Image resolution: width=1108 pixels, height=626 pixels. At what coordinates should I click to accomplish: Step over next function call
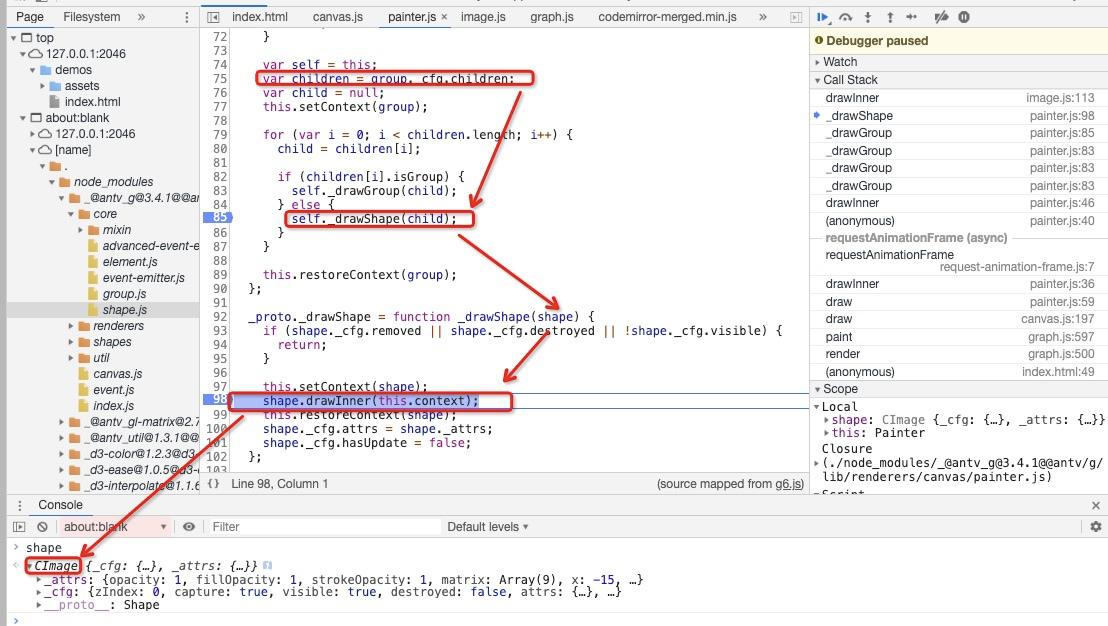[845, 17]
